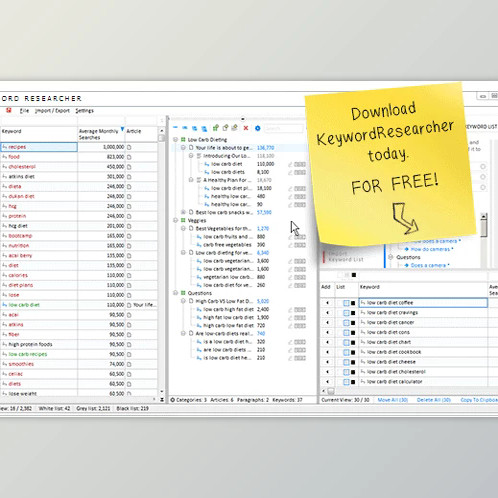This screenshot has height=498, width=498.
Task: Click the 'White list: 42' status entry
Action: click(54, 408)
